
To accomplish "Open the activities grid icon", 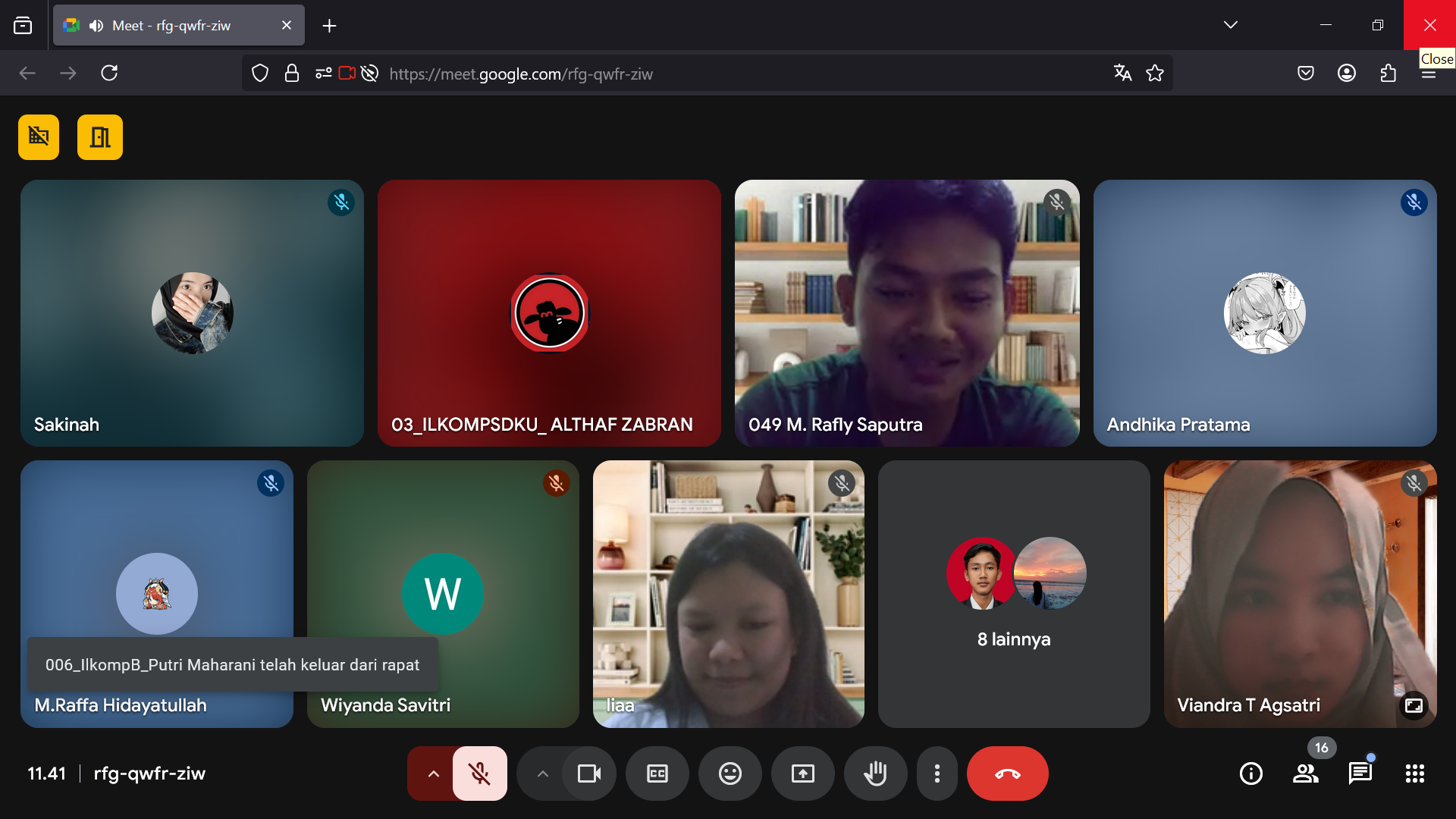I will 1414,773.
